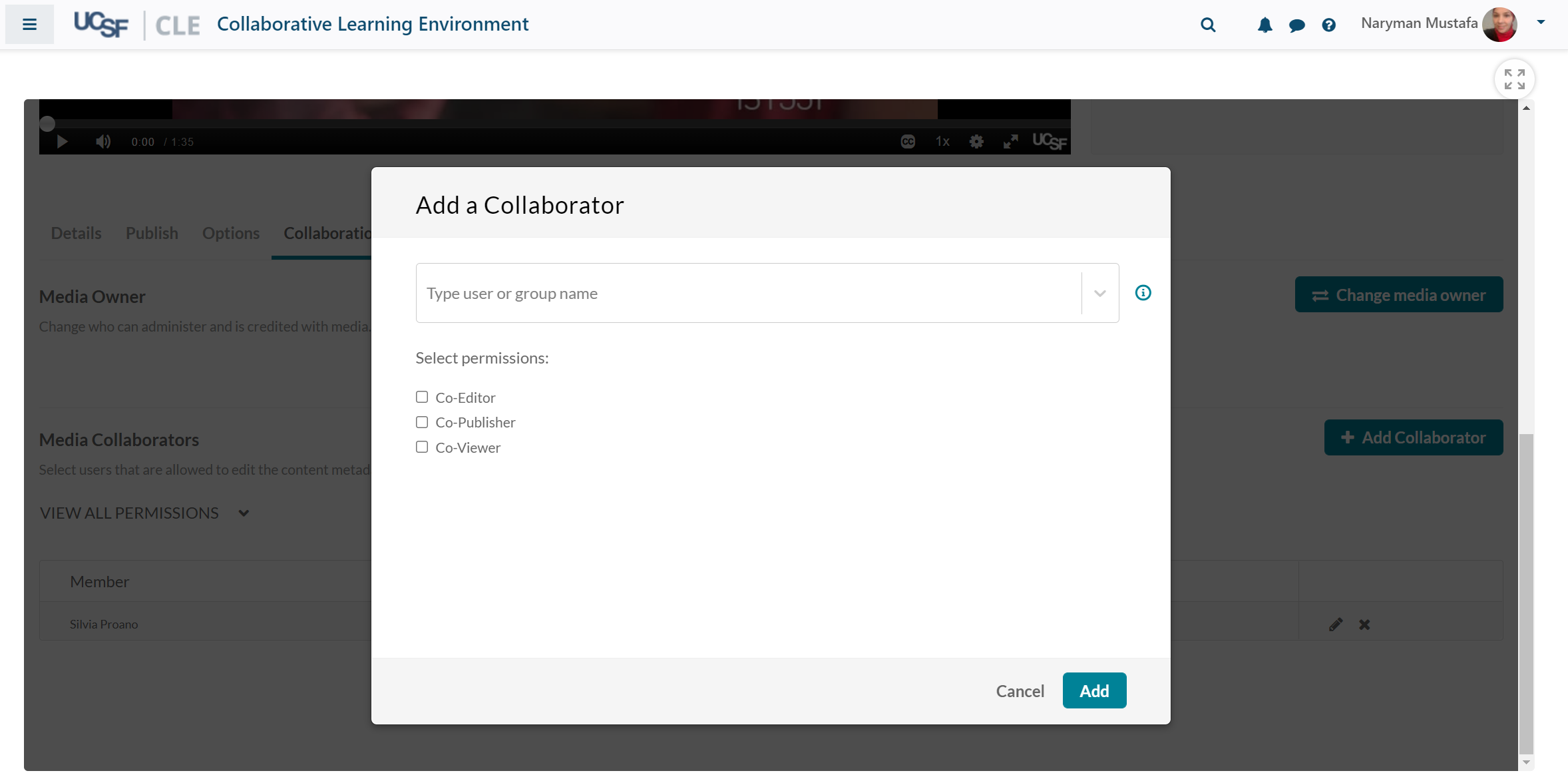Image resolution: width=1568 pixels, height=781 pixels.
Task: Edit Silvia Proano's permissions with pencil
Action: click(x=1335, y=625)
